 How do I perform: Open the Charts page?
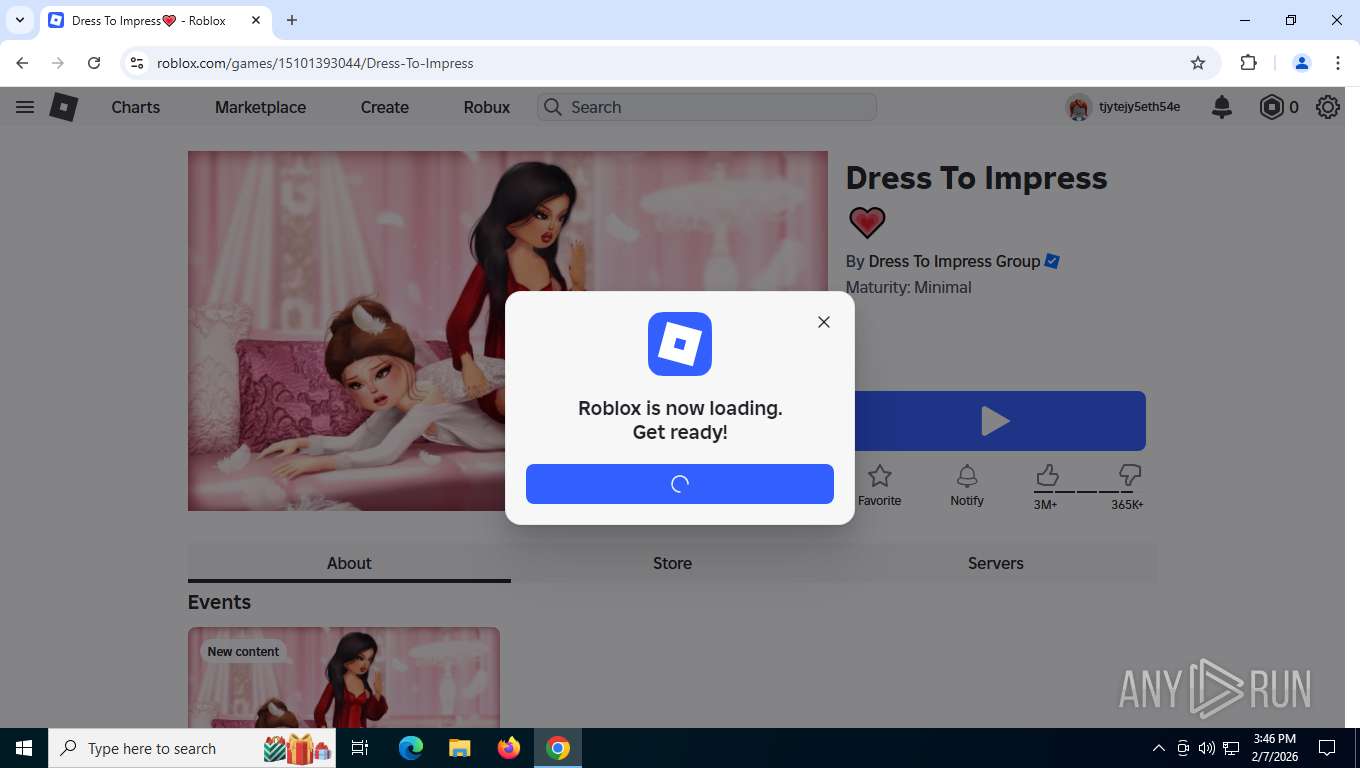(136, 107)
